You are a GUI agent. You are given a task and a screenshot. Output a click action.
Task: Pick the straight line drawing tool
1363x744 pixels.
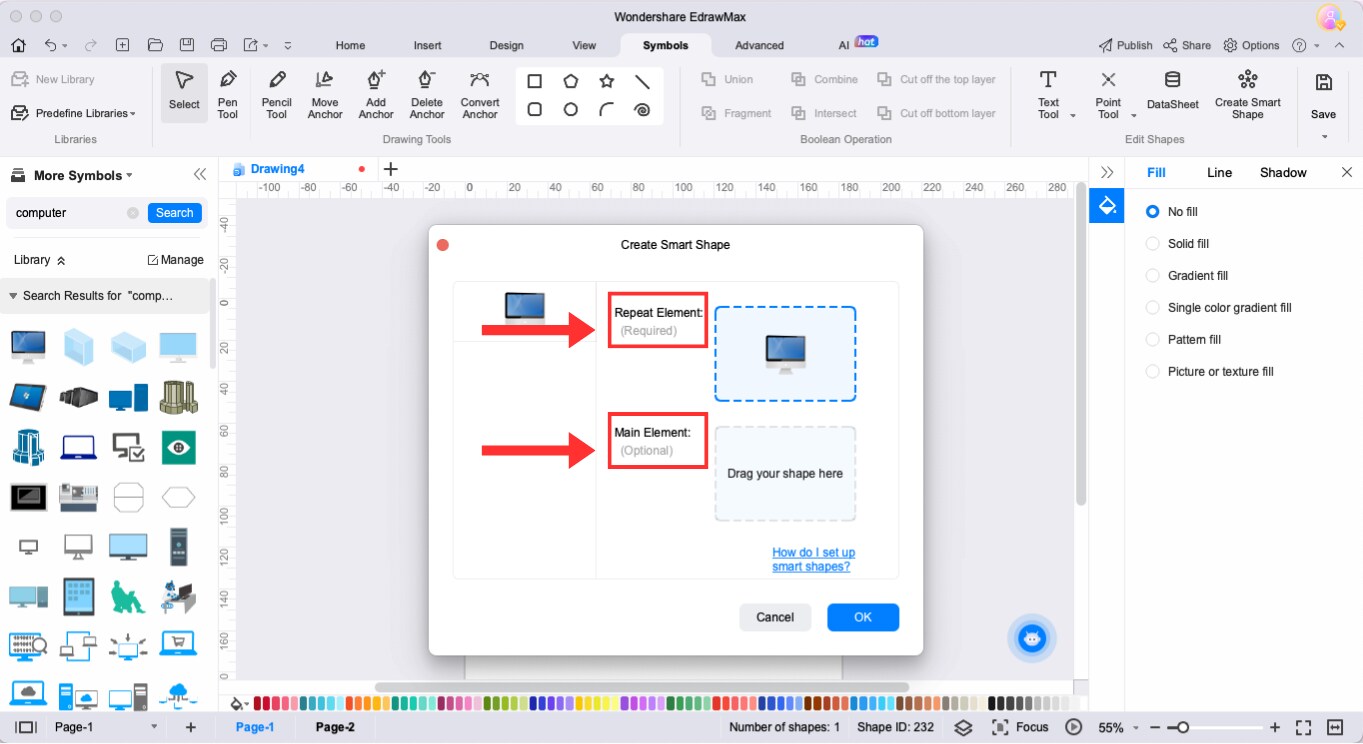point(643,81)
